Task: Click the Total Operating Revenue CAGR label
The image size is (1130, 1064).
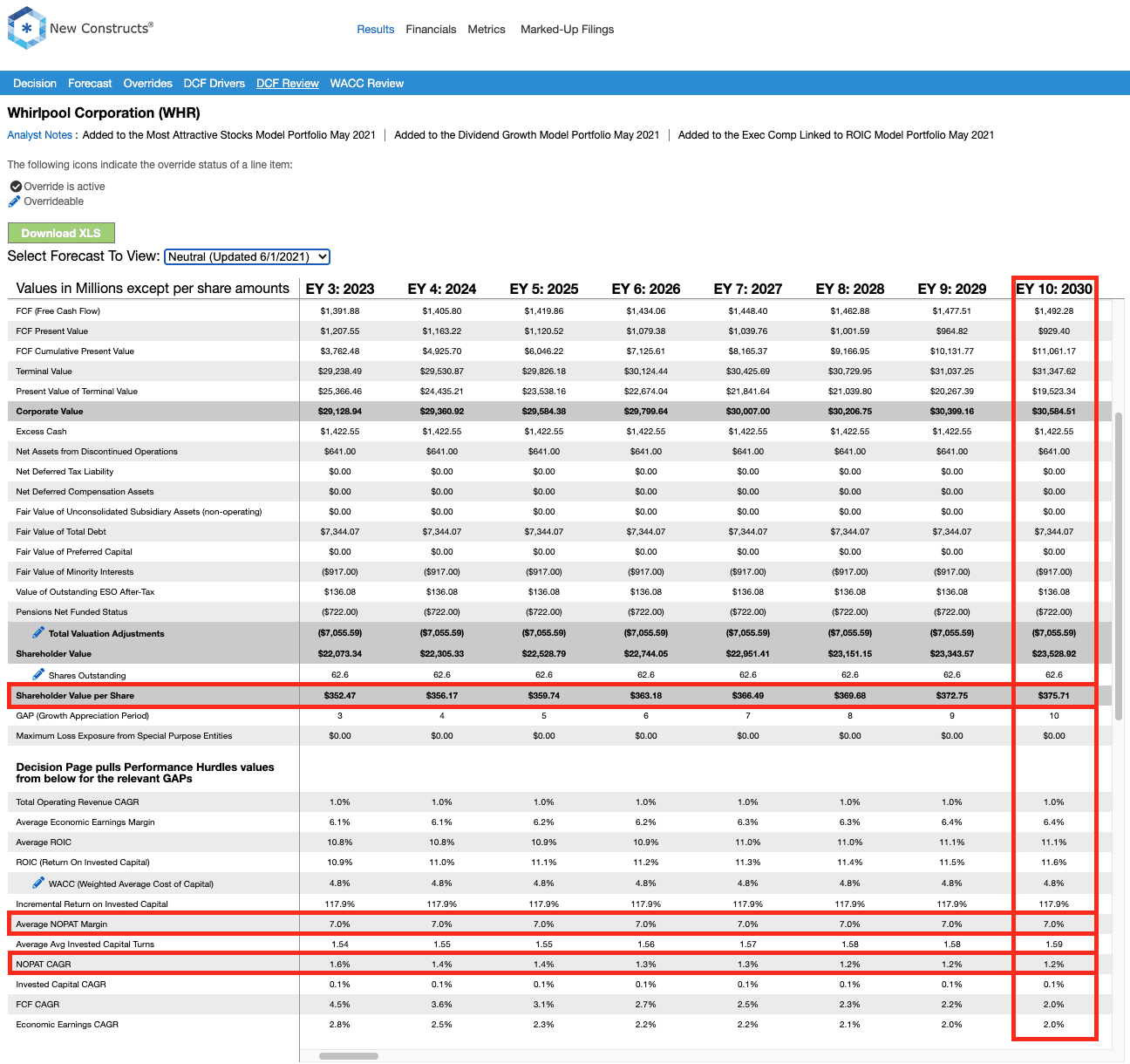Action: point(78,802)
